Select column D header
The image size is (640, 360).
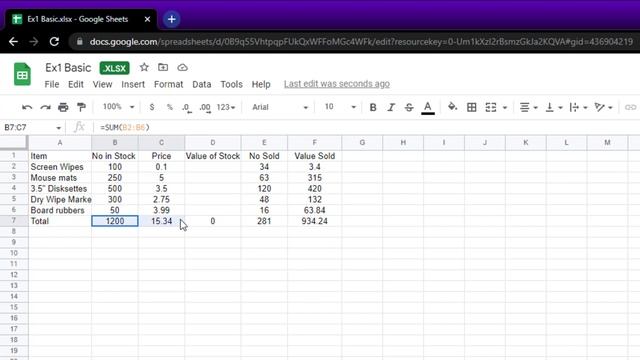tap(213, 142)
